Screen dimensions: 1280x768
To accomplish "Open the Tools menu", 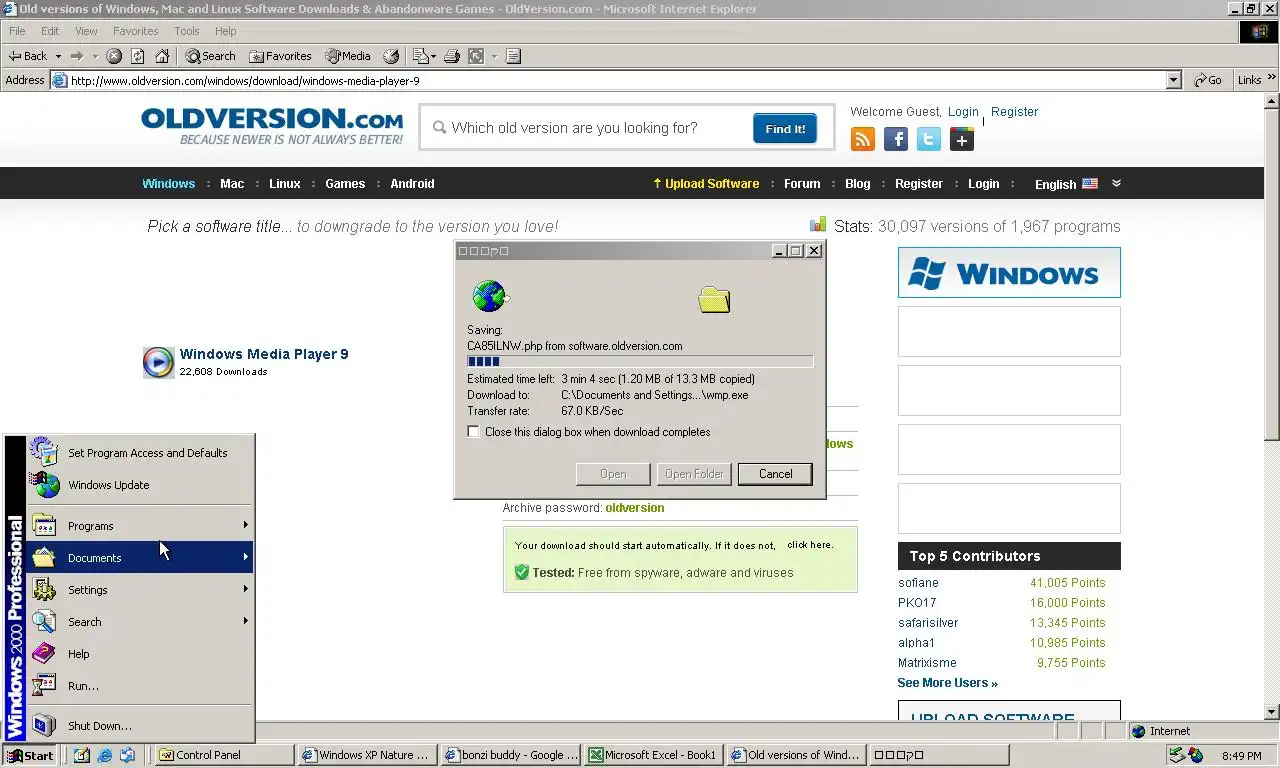I will (187, 31).
